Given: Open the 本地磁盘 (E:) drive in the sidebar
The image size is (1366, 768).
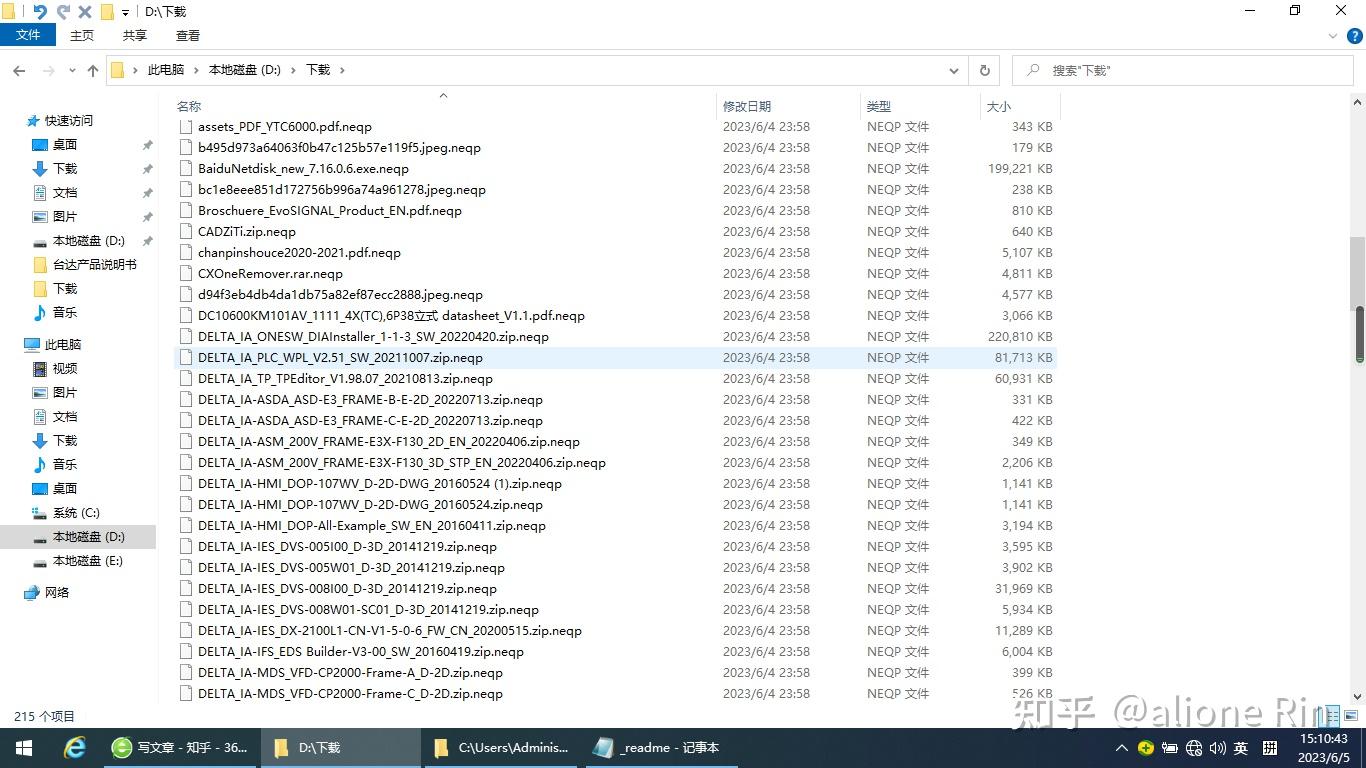Looking at the screenshot, I should [88, 560].
